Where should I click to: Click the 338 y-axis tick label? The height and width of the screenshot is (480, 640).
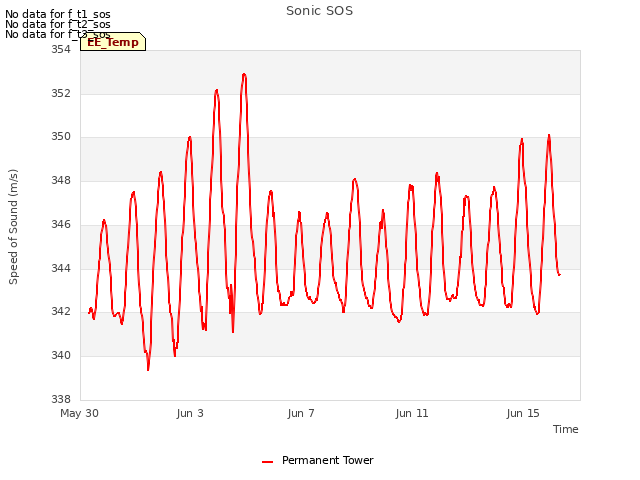click(61, 399)
